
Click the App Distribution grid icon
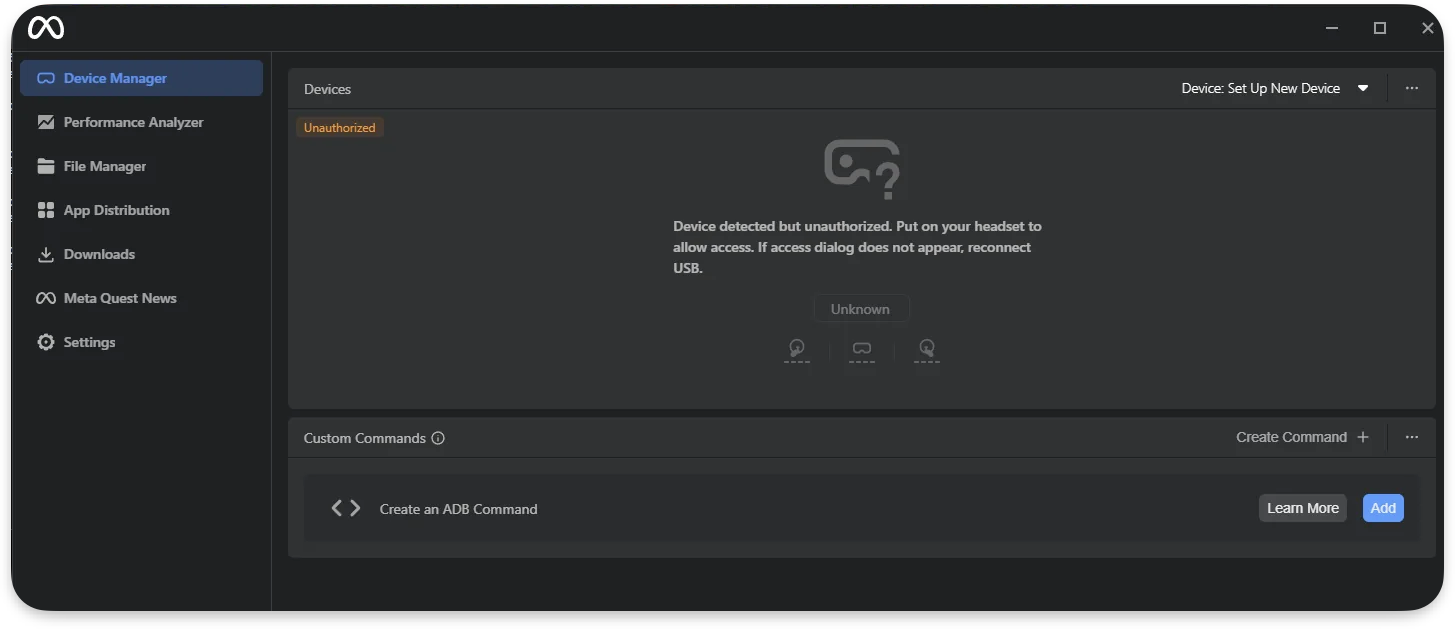pyautogui.click(x=45, y=210)
